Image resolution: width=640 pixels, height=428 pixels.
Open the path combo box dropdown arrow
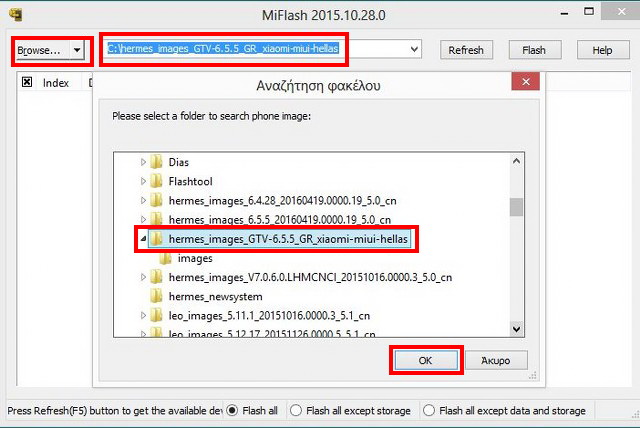tap(414, 49)
